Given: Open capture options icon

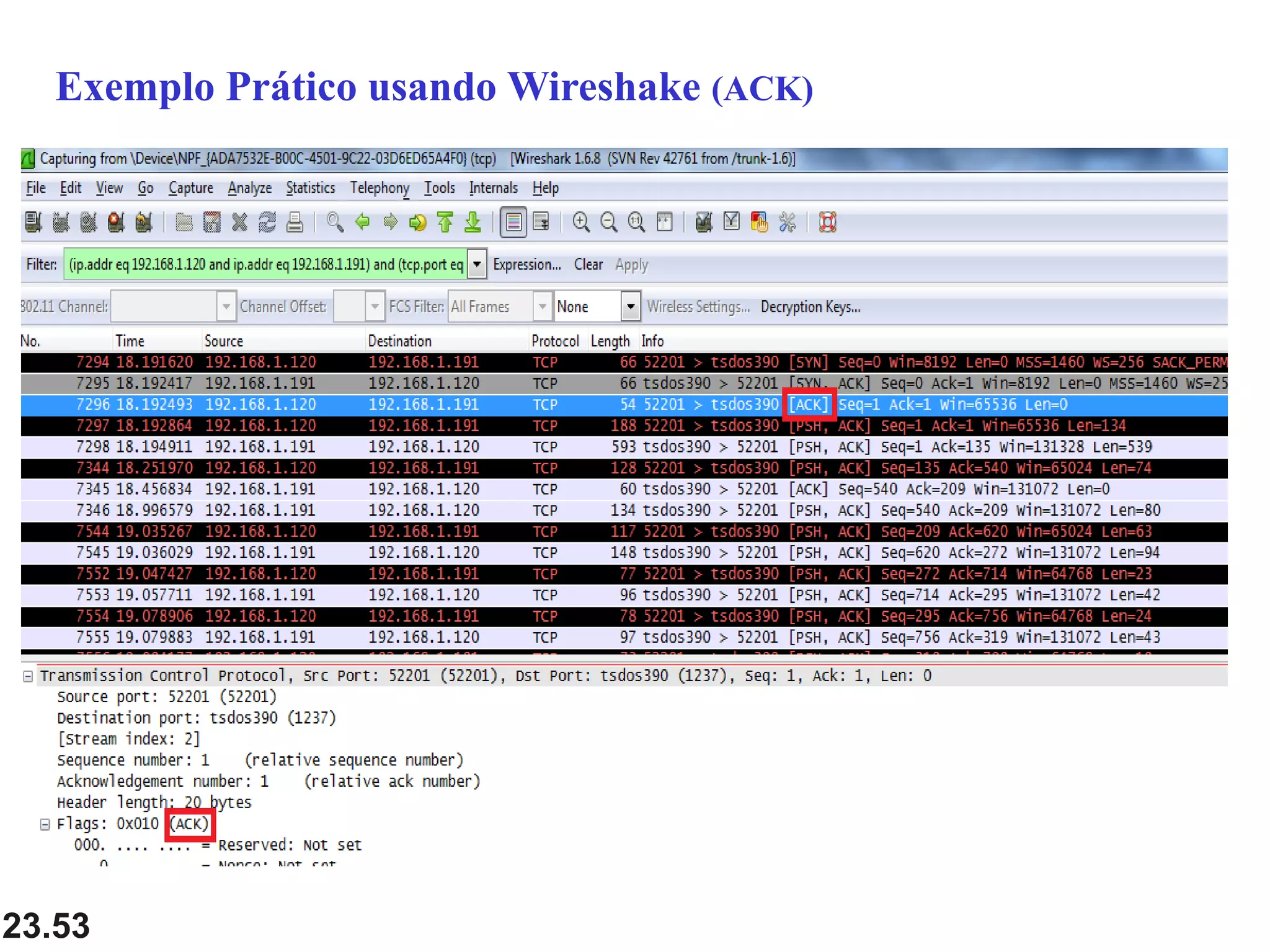Looking at the screenshot, I should coord(61,222).
